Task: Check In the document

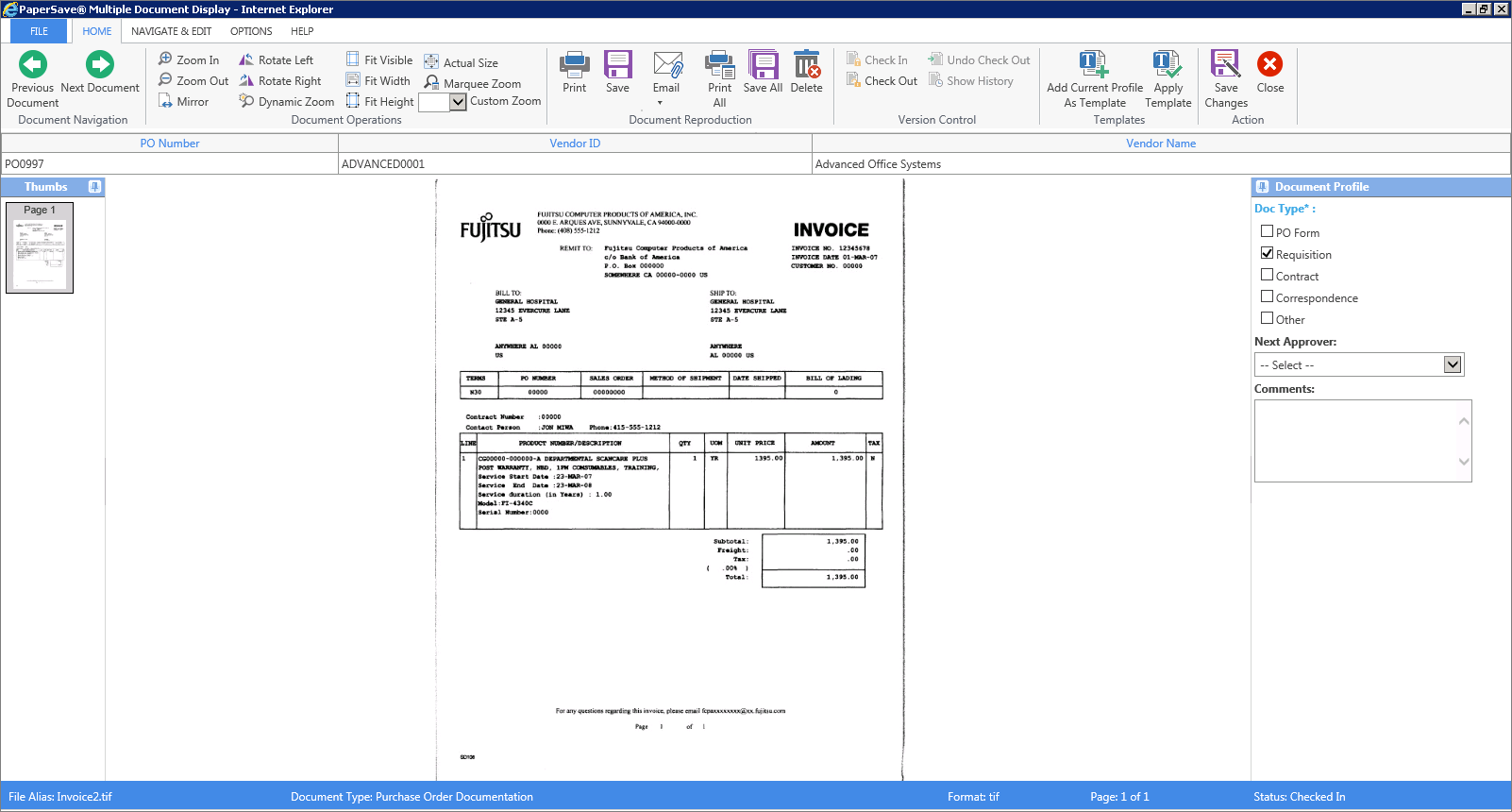Action: [x=877, y=59]
